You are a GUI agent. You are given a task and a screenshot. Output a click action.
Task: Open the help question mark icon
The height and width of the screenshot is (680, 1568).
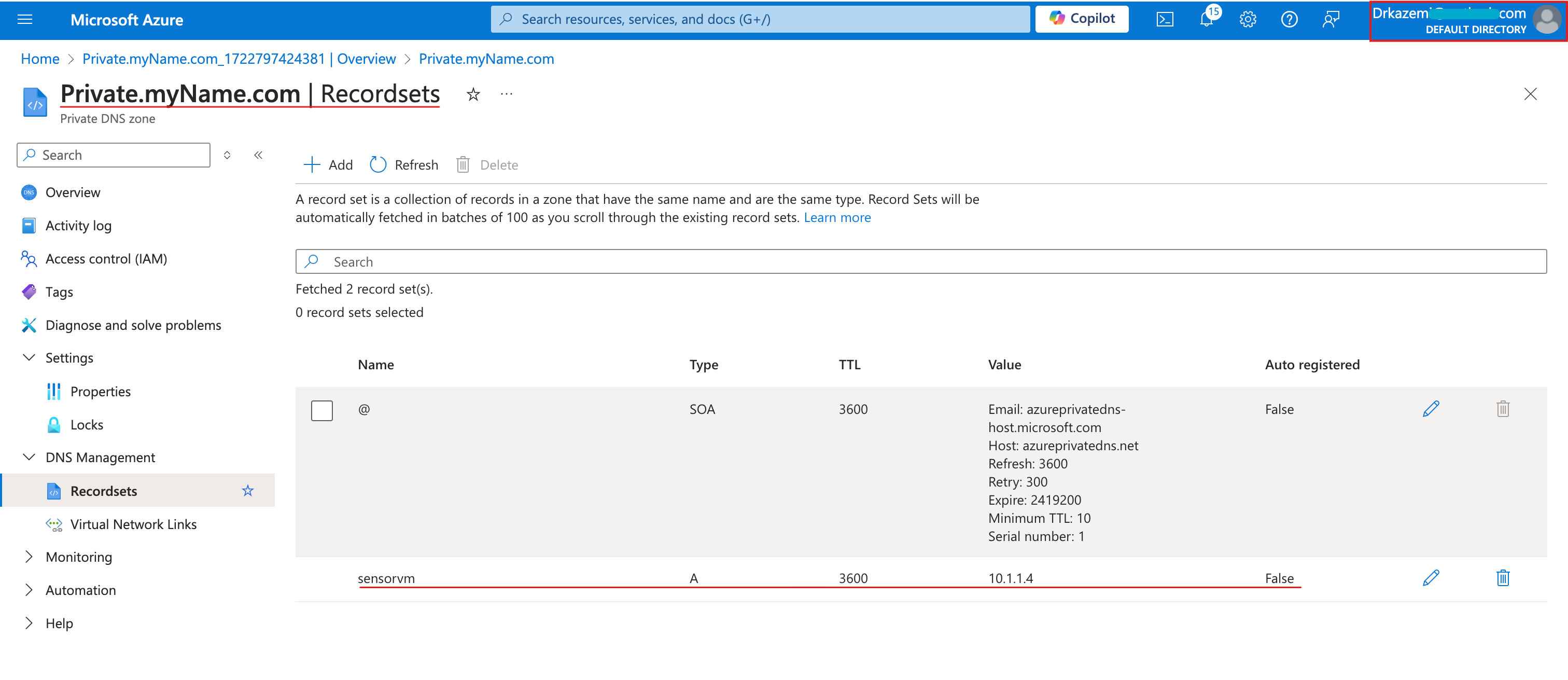1289,20
